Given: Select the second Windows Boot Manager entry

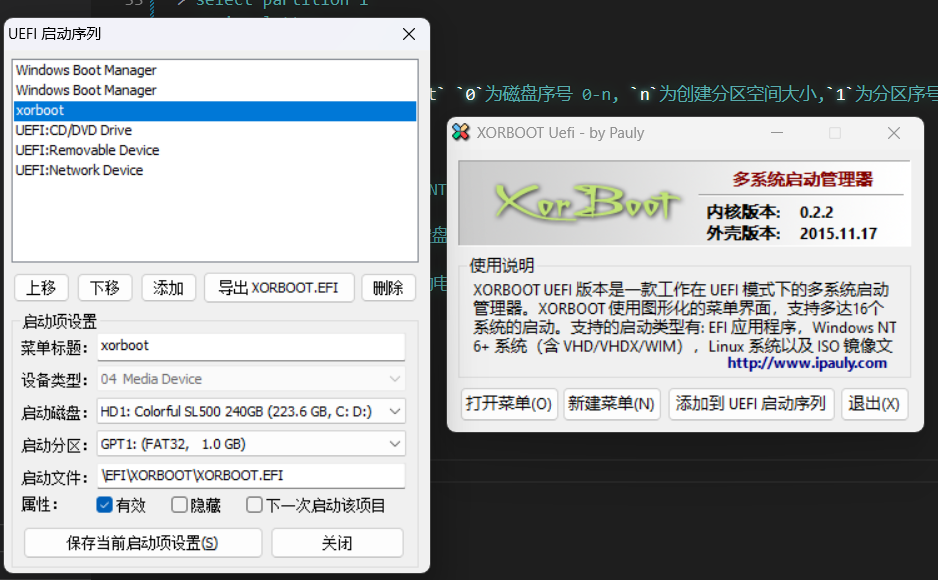Looking at the screenshot, I should 215,90.
